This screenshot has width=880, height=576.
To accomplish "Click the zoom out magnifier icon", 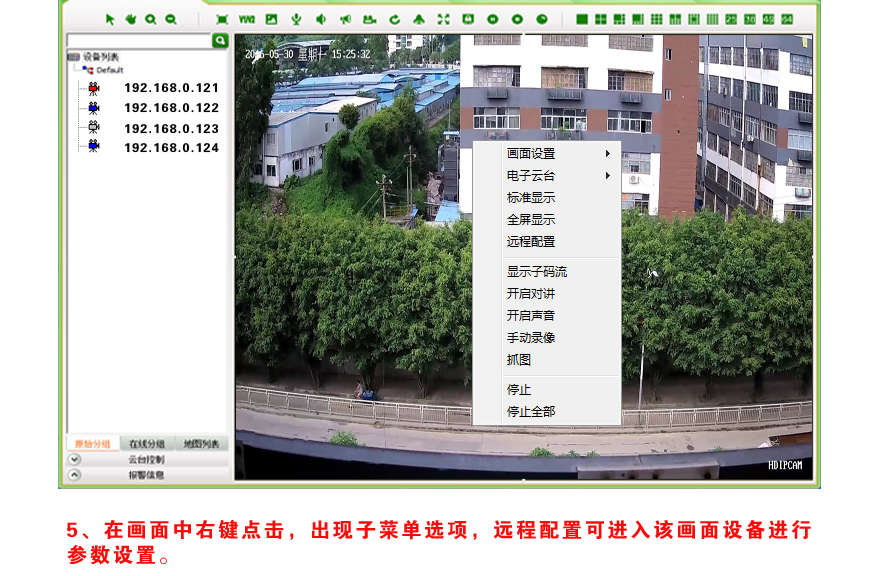I will click(171, 19).
